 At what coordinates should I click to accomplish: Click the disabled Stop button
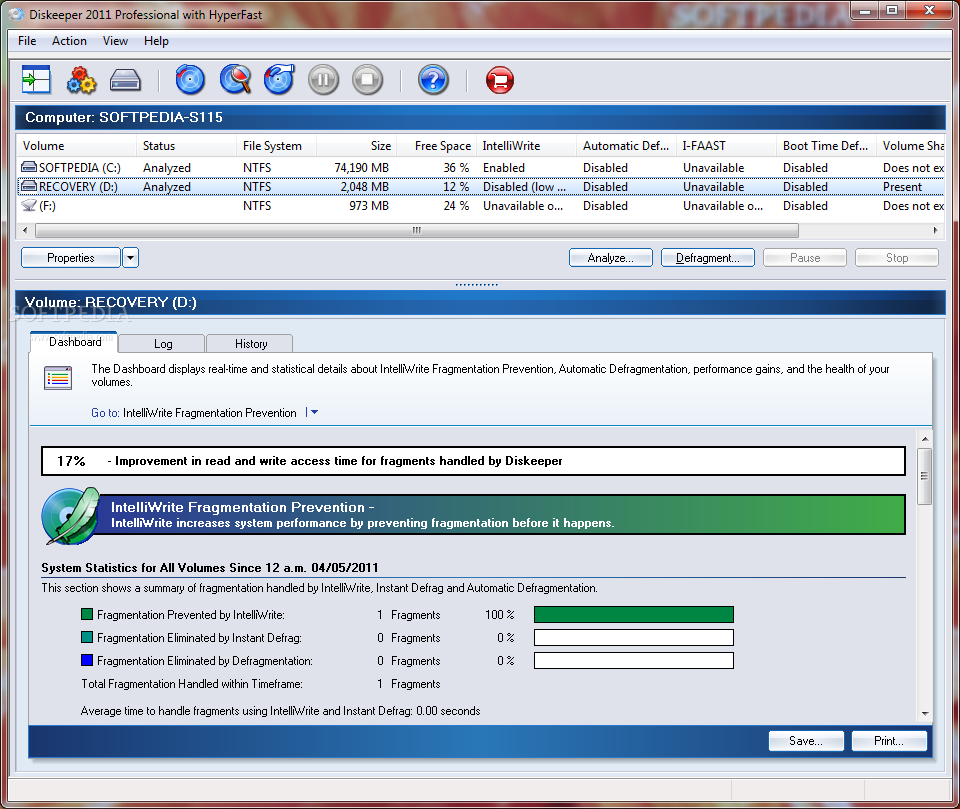click(896, 258)
